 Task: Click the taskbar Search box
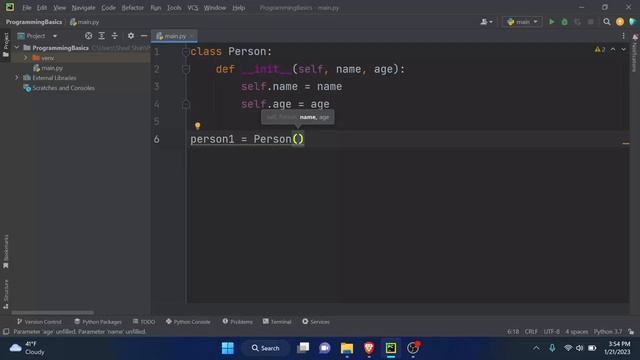(265, 348)
